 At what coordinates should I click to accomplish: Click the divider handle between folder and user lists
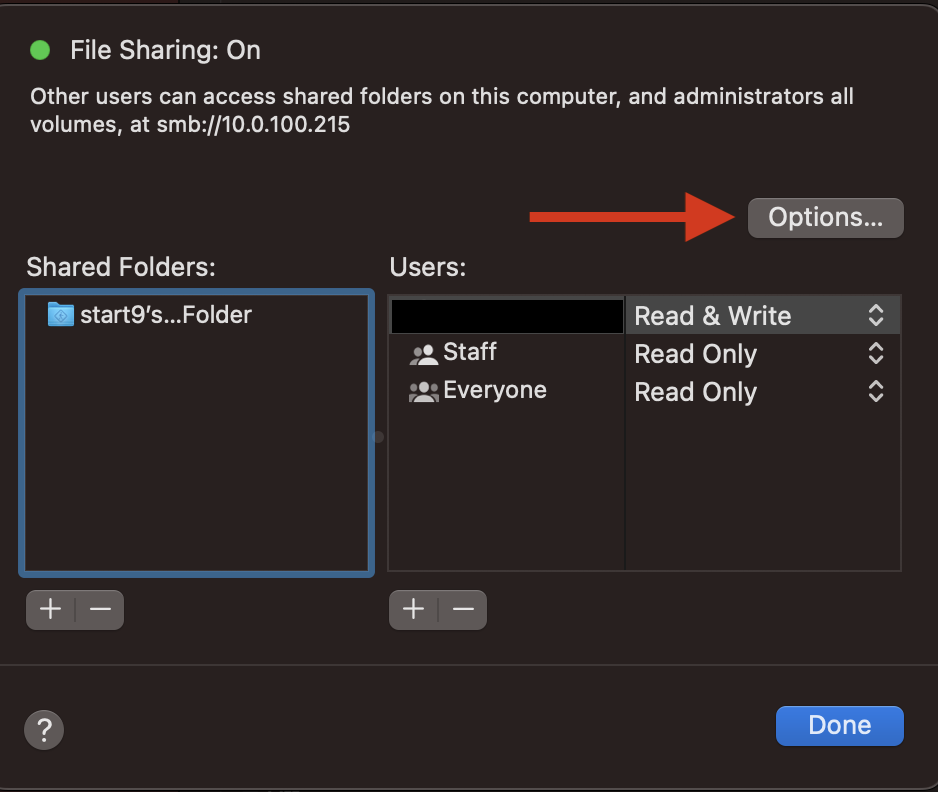(x=379, y=437)
